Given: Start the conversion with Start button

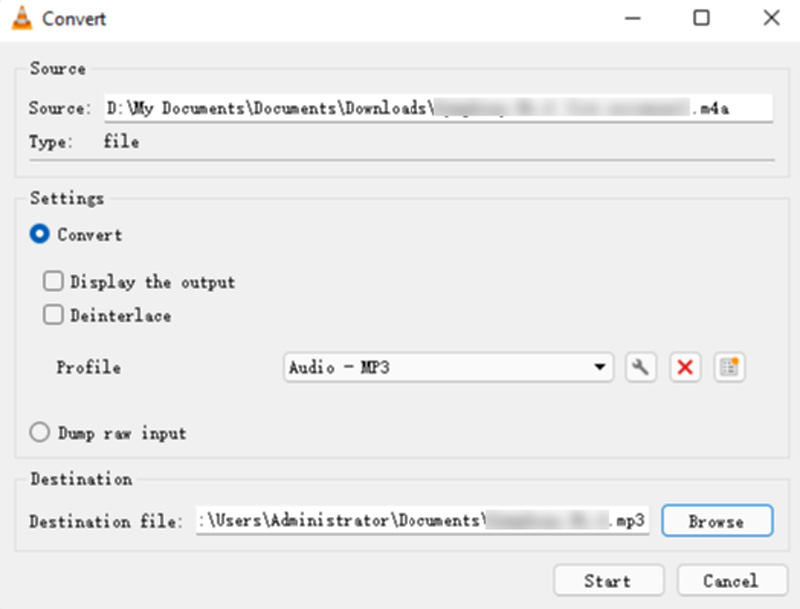Looking at the screenshot, I should pyautogui.click(x=608, y=581).
